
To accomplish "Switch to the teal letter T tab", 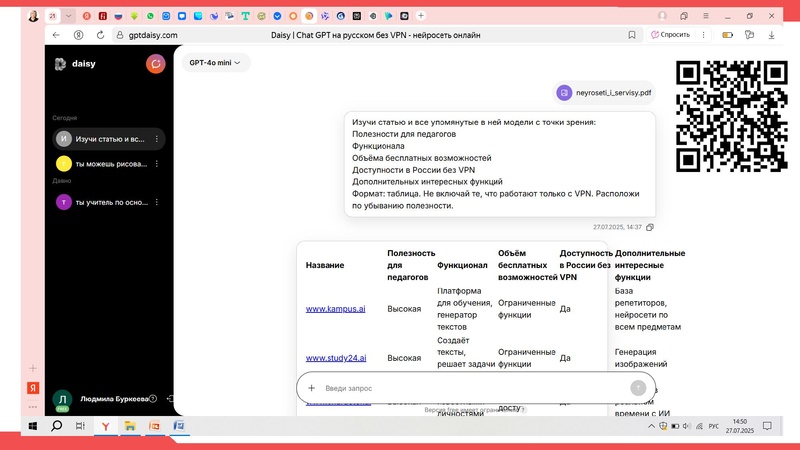I will coord(245,16).
